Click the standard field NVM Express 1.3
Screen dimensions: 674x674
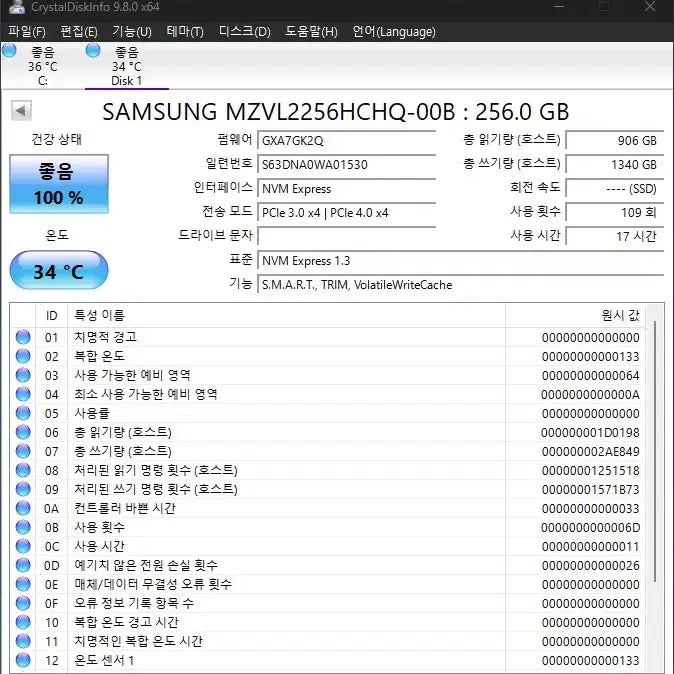tap(461, 260)
